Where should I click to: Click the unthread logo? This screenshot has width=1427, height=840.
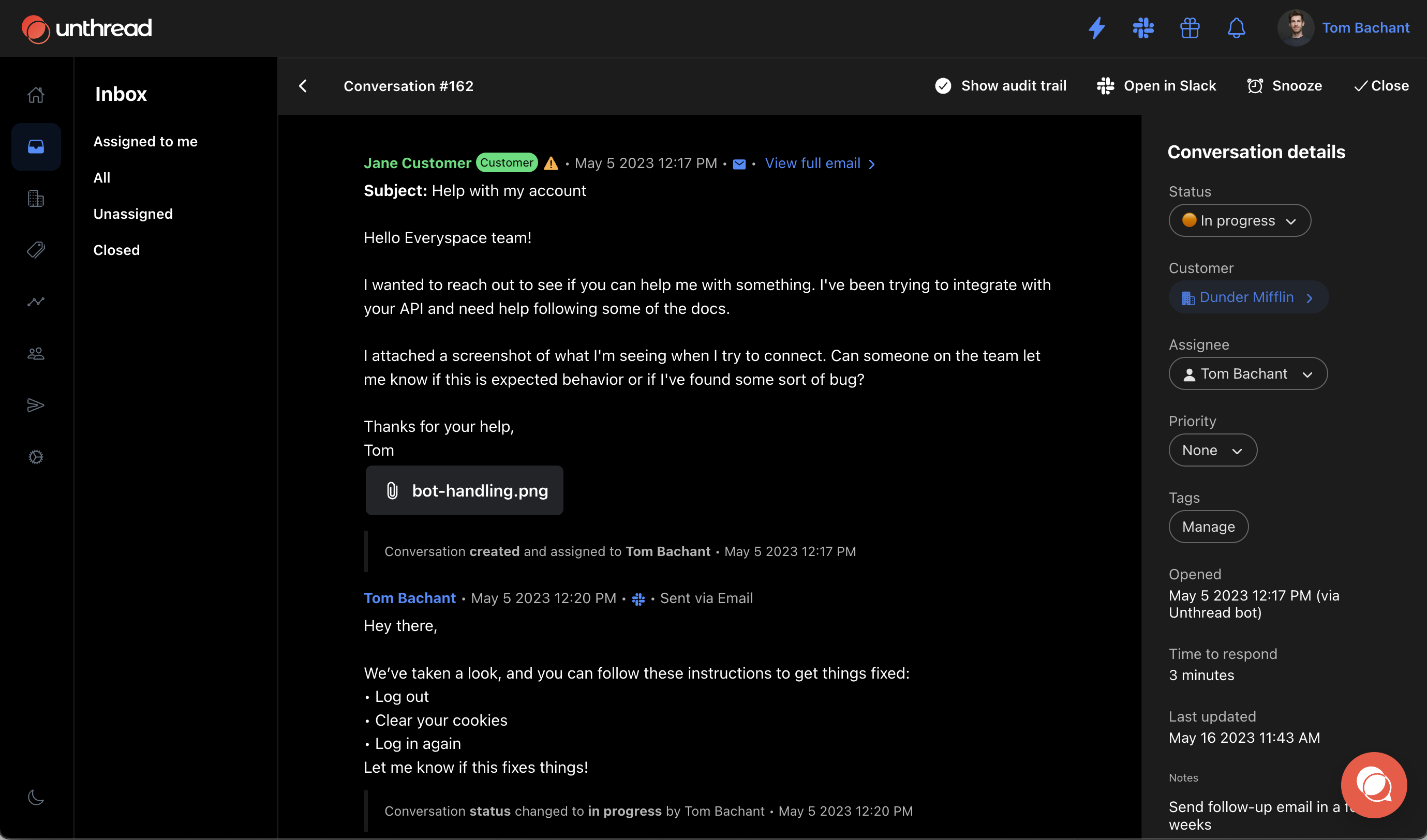(x=86, y=28)
